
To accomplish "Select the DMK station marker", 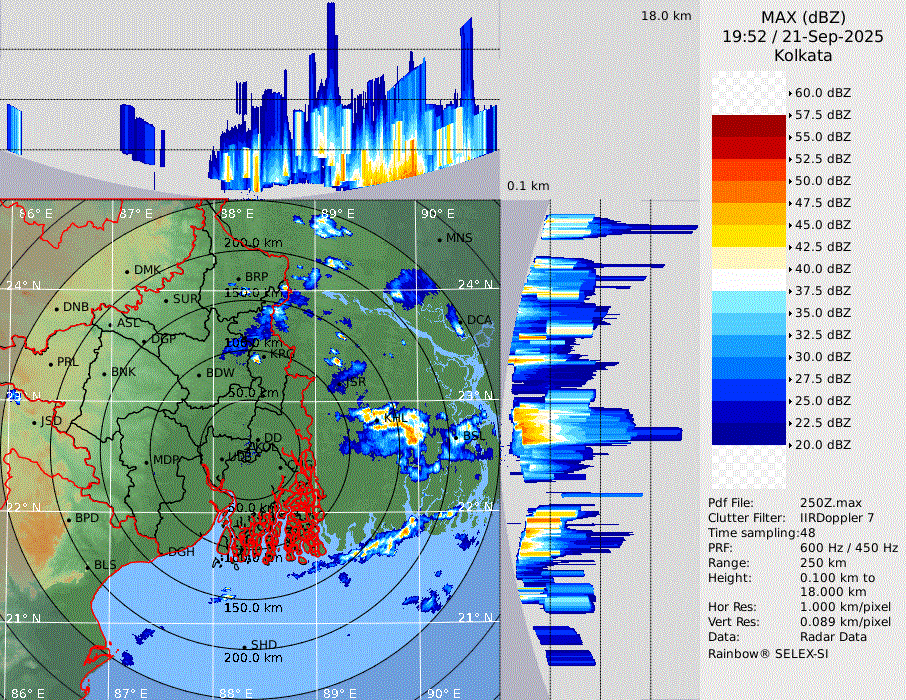I will (128, 270).
